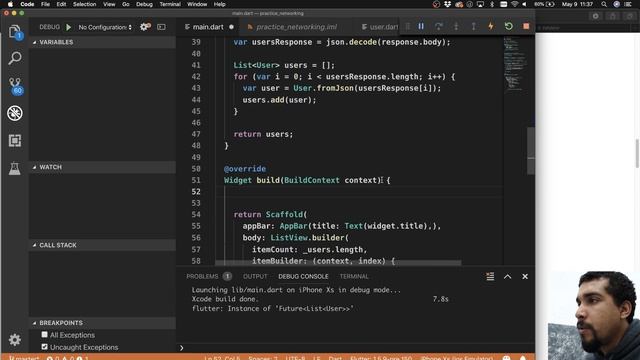Image resolution: width=640 pixels, height=360 pixels.
Task: Open the Debug menu
Action: pos(144,4)
